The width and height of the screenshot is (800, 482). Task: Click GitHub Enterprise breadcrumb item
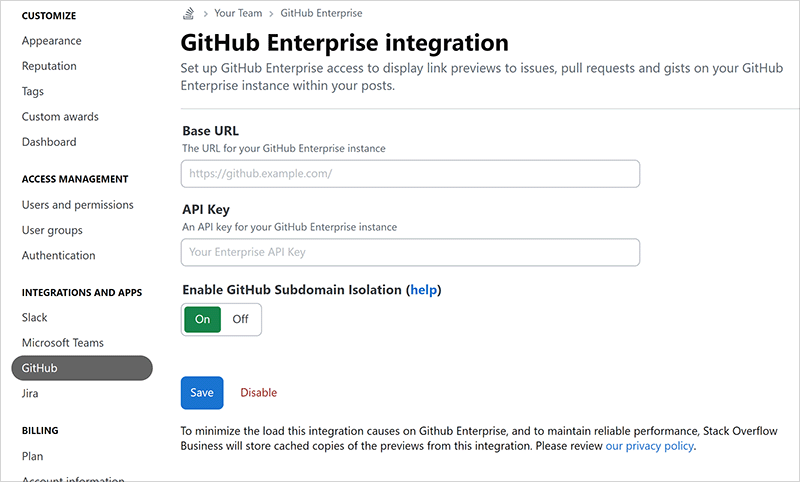321,14
